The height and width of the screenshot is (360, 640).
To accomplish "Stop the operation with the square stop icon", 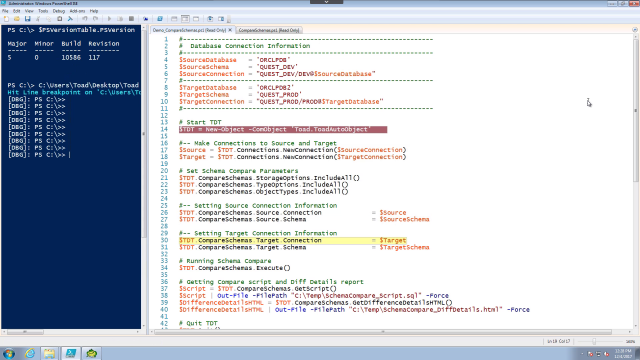I will [131, 19].
